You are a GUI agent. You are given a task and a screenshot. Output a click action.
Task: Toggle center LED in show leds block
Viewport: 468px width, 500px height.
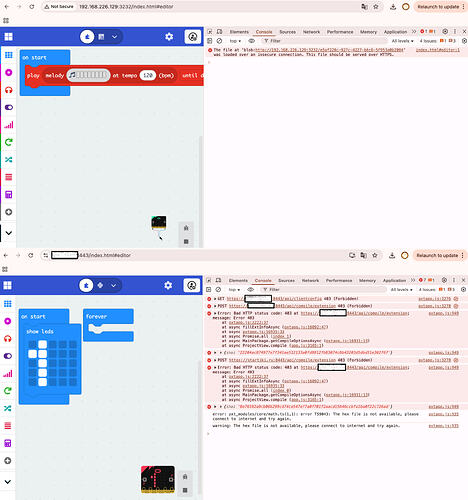[x=53, y=363]
